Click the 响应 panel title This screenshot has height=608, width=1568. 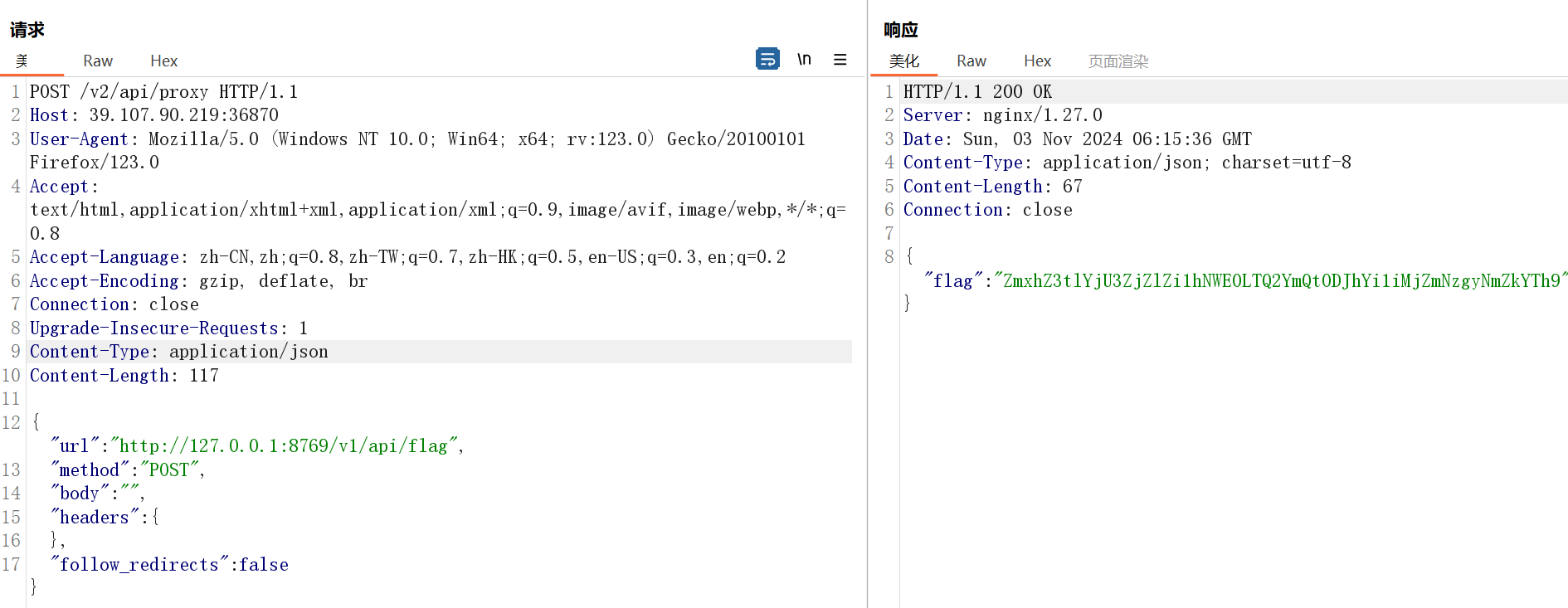pos(901,30)
